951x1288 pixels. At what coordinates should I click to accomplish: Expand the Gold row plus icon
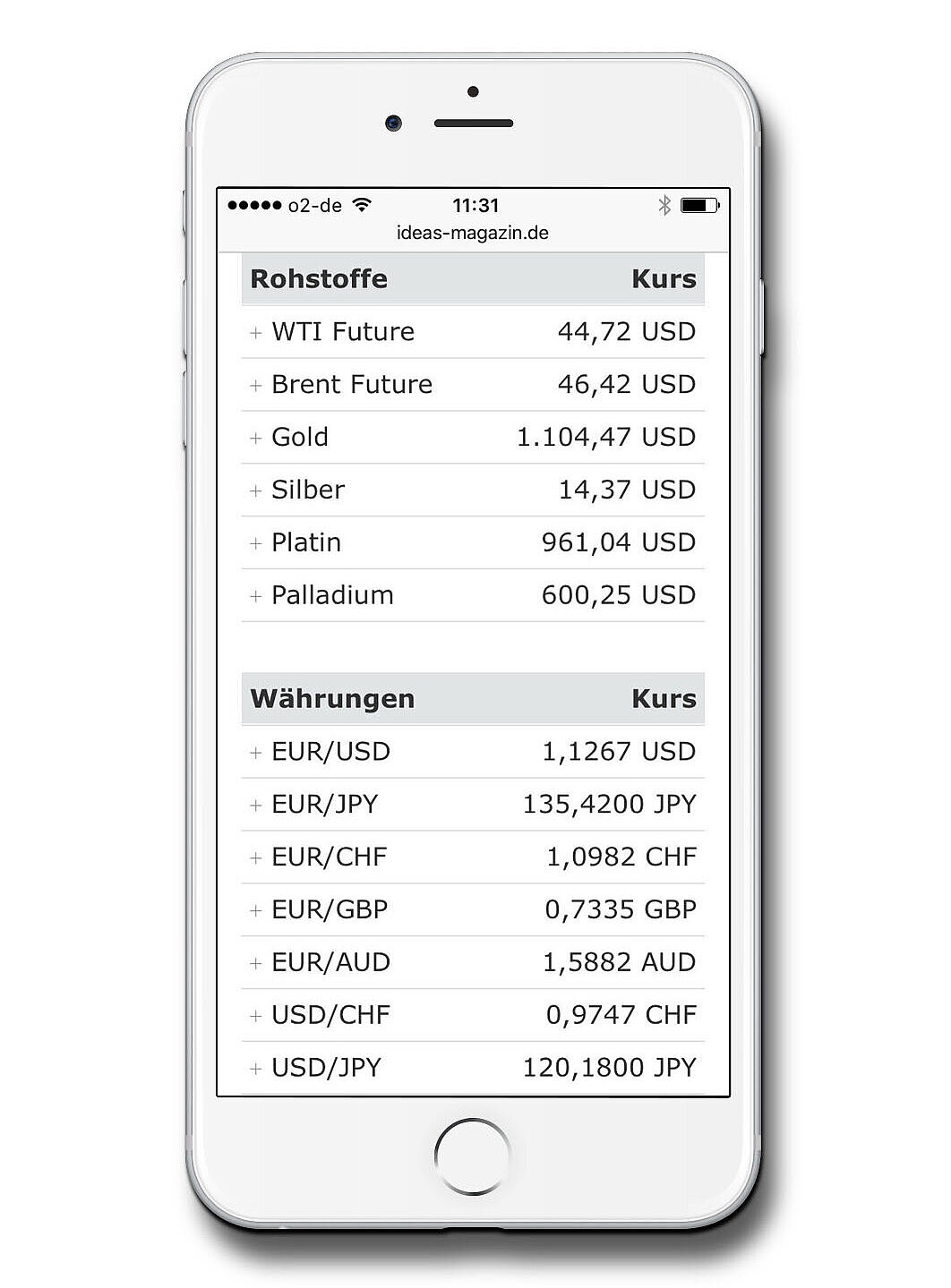(256, 439)
